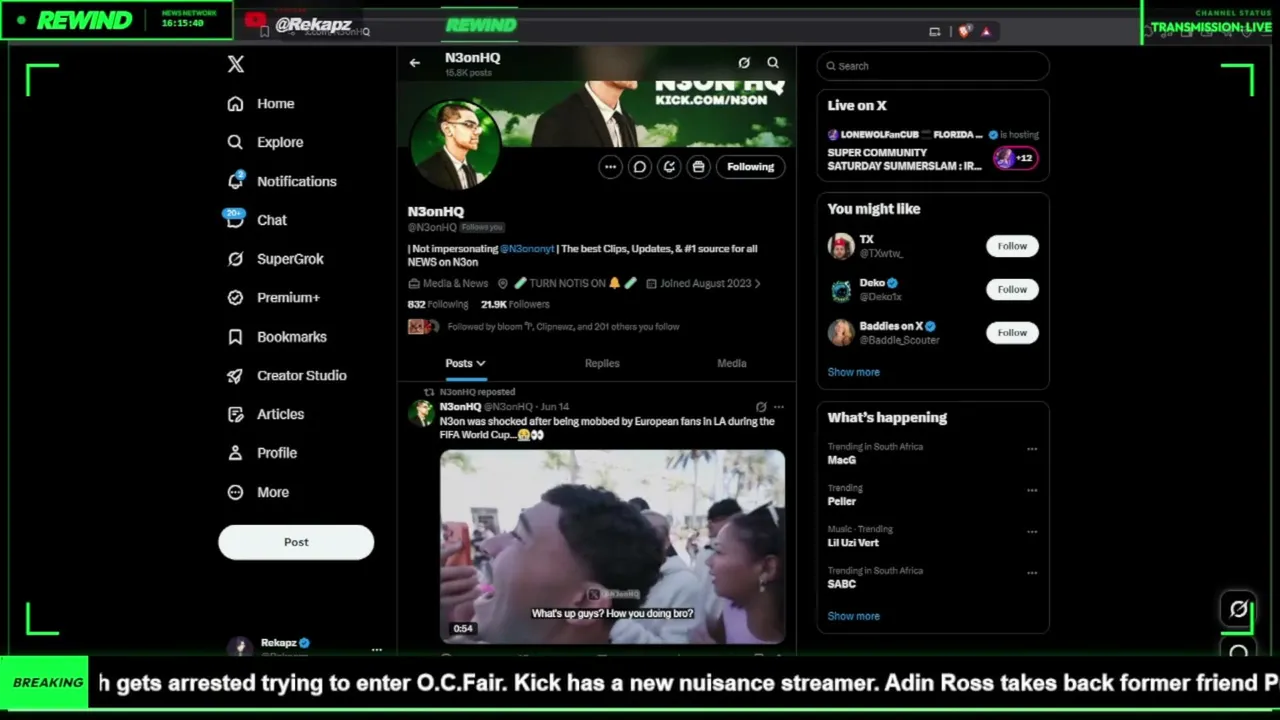Show more suggested accounts under You might like
Screen dimensions: 1280x720
[853, 372]
